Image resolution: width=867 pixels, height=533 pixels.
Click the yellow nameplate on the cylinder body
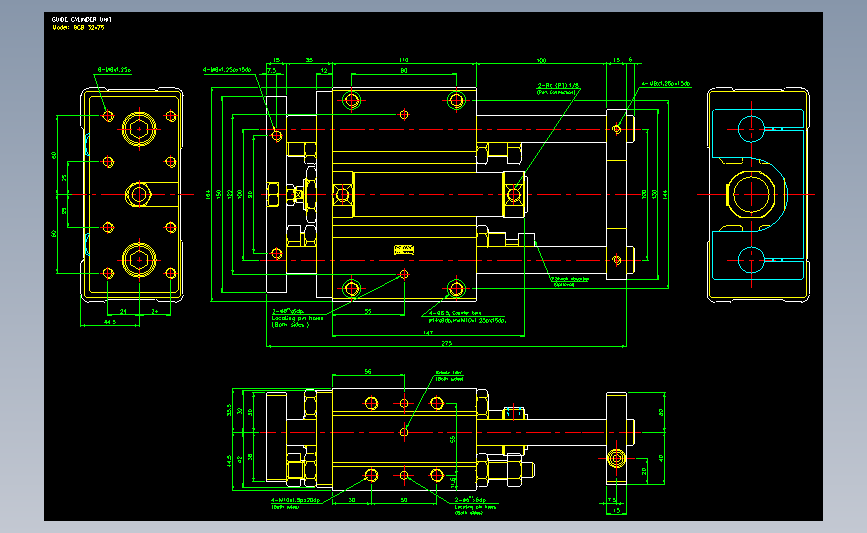pos(404,250)
